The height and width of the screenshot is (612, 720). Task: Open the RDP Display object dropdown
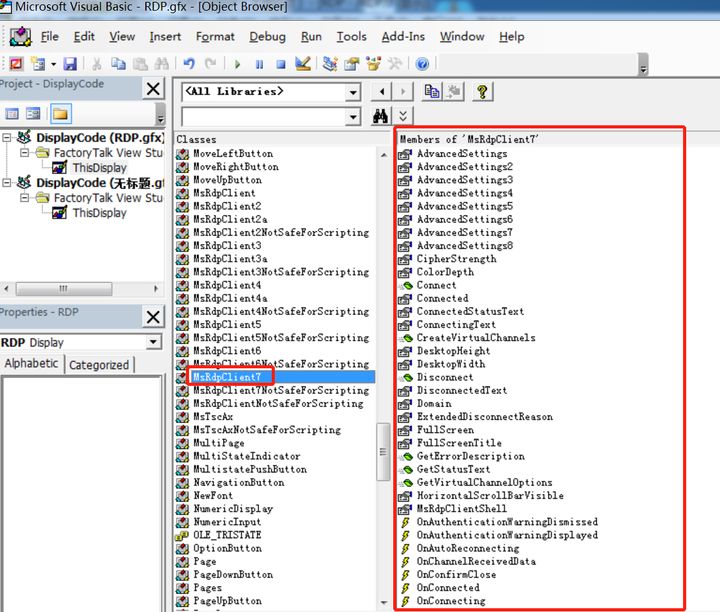(153, 342)
